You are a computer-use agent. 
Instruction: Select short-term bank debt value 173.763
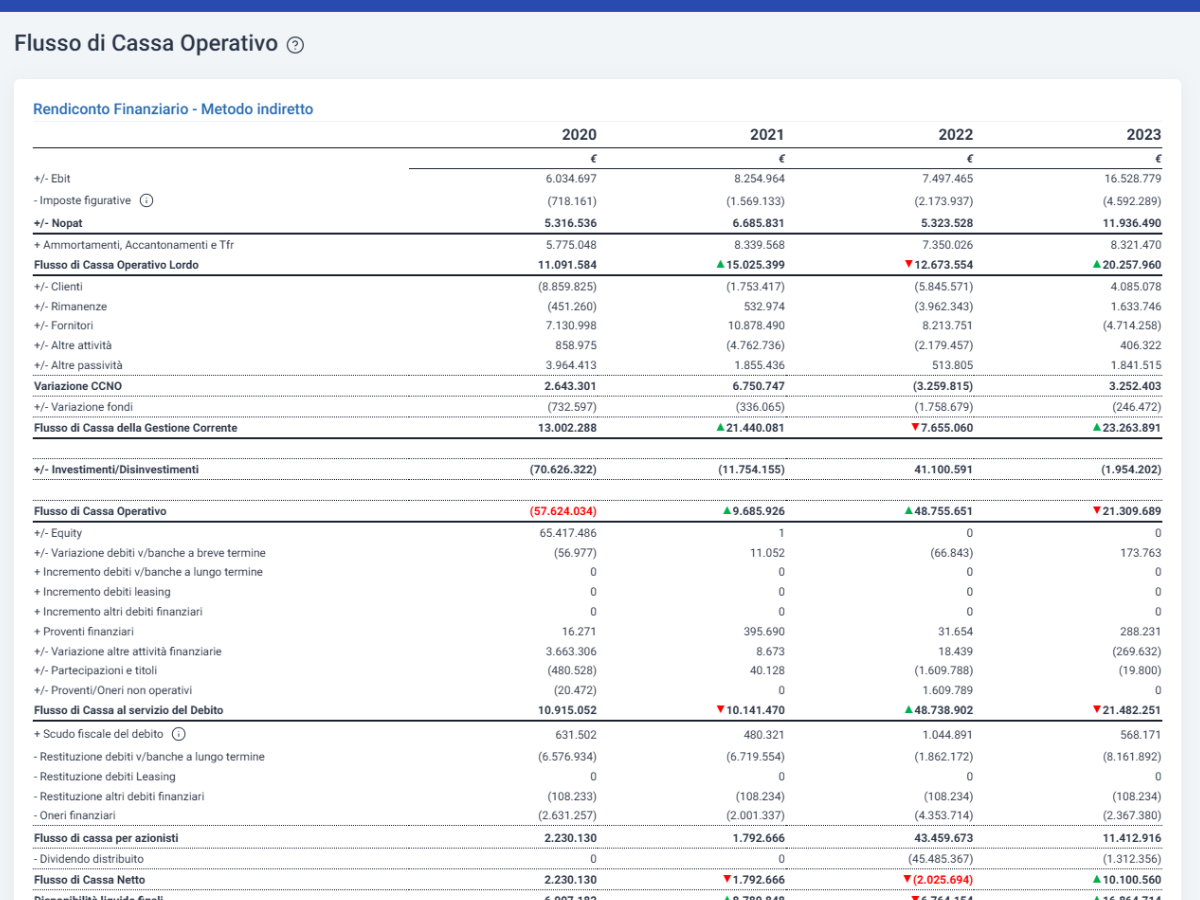pos(1141,553)
